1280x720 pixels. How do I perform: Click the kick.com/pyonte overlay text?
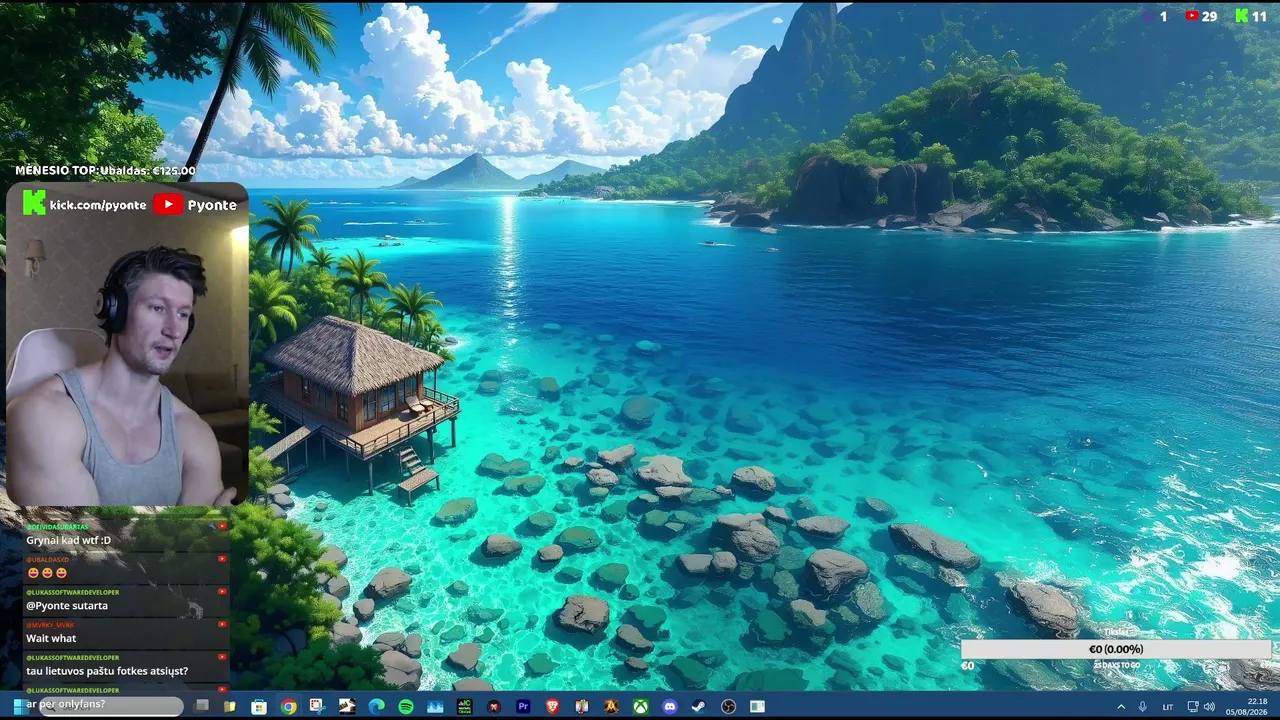coord(98,204)
